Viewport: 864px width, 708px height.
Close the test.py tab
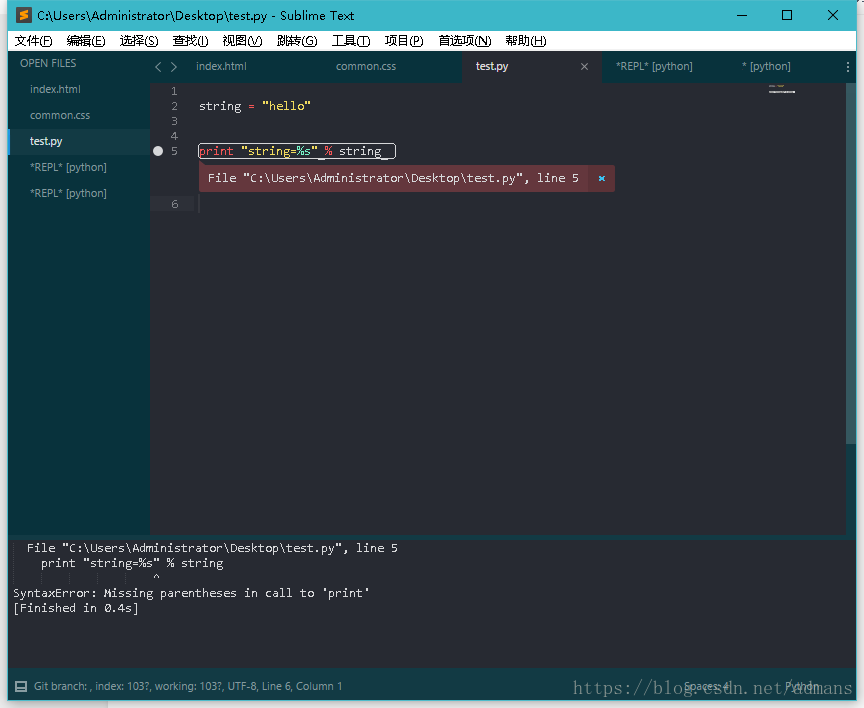point(584,67)
